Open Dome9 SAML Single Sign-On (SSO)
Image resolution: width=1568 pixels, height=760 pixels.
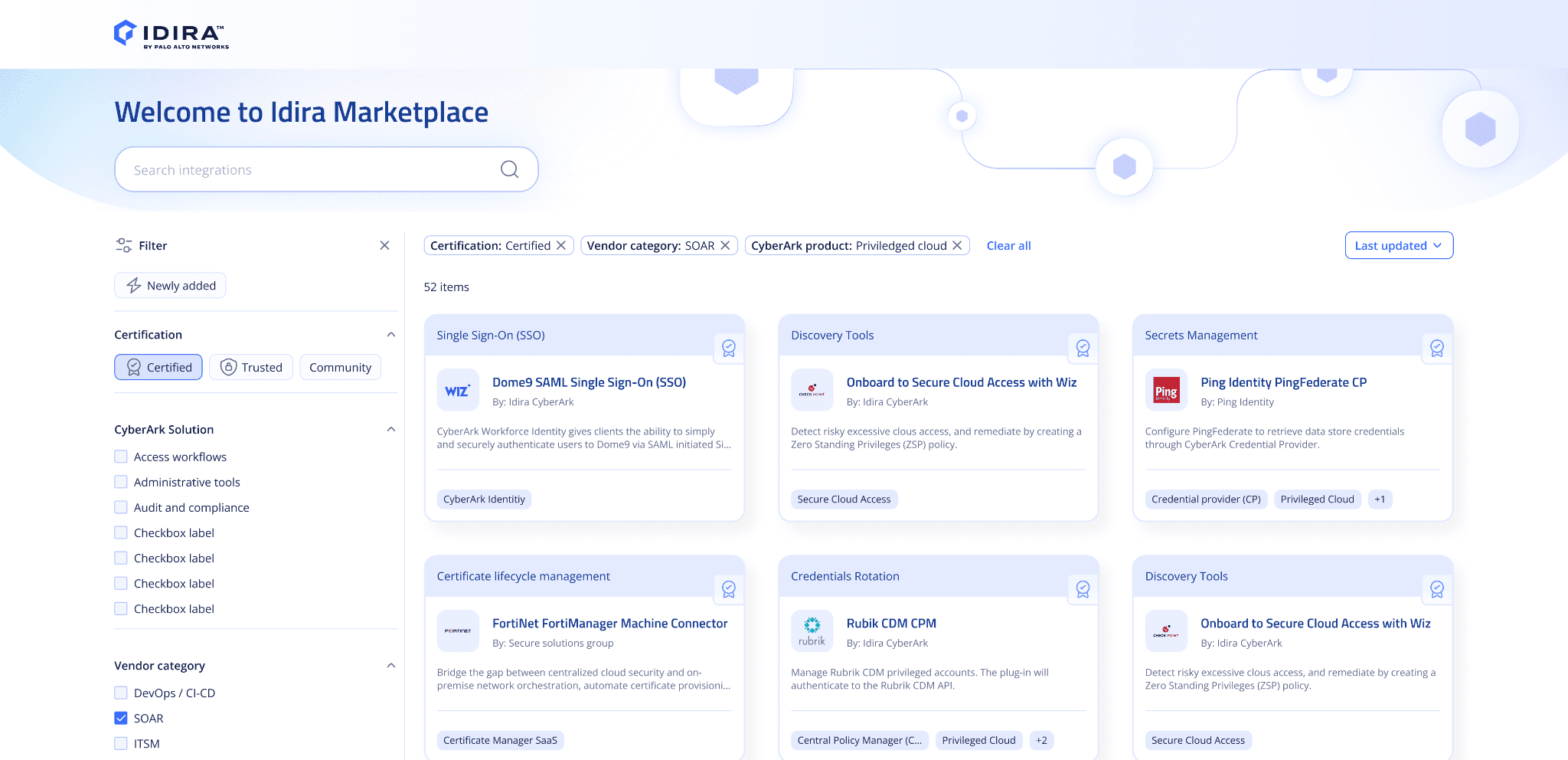(589, 382)
